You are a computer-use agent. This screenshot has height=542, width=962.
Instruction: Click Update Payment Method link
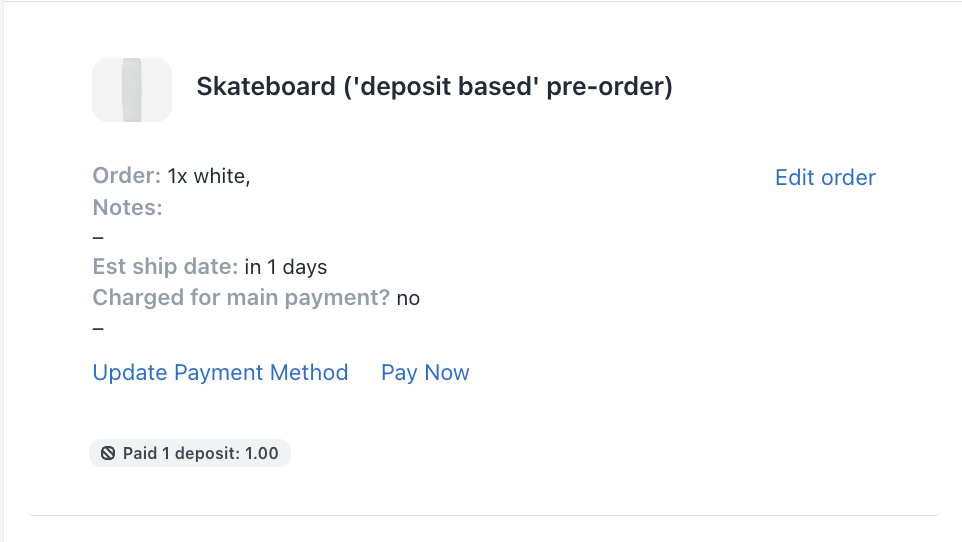click(220, 373)
